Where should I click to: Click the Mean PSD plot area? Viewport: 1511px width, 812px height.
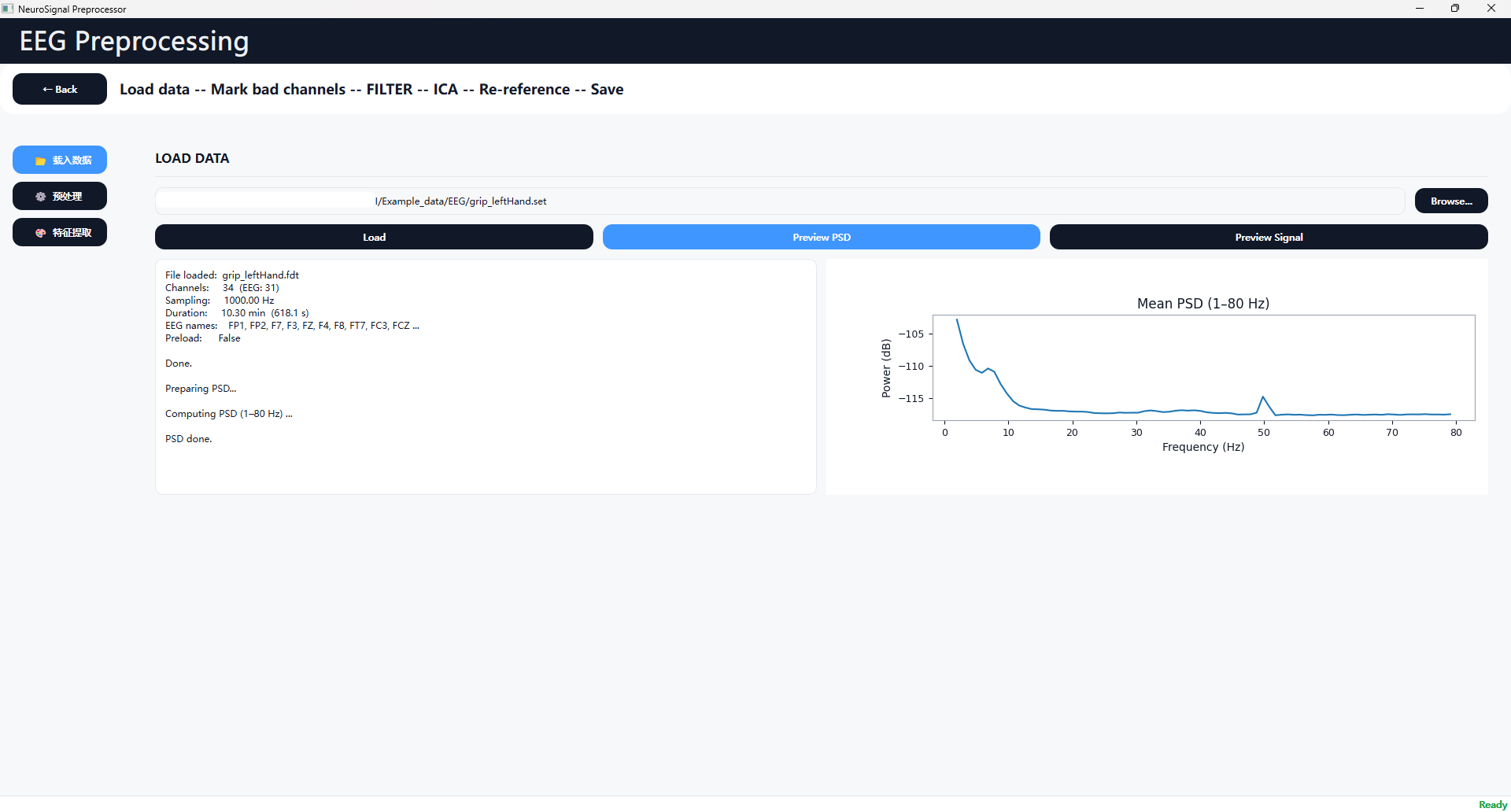(1203, 367)
